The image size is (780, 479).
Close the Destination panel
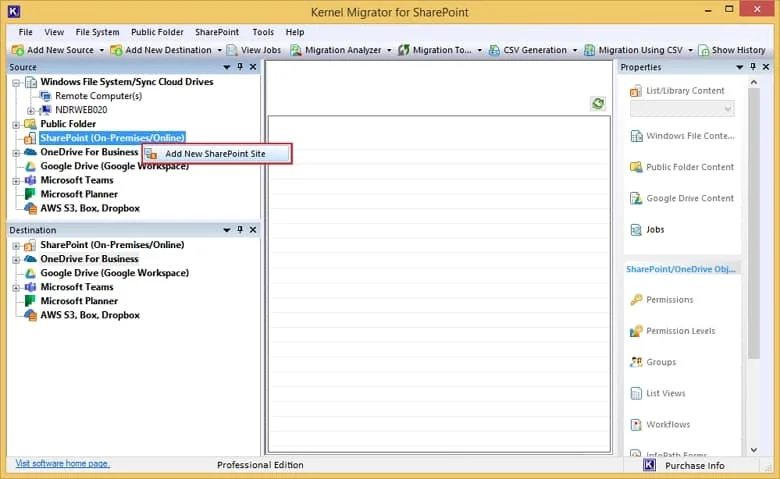(x=253, y=230)
